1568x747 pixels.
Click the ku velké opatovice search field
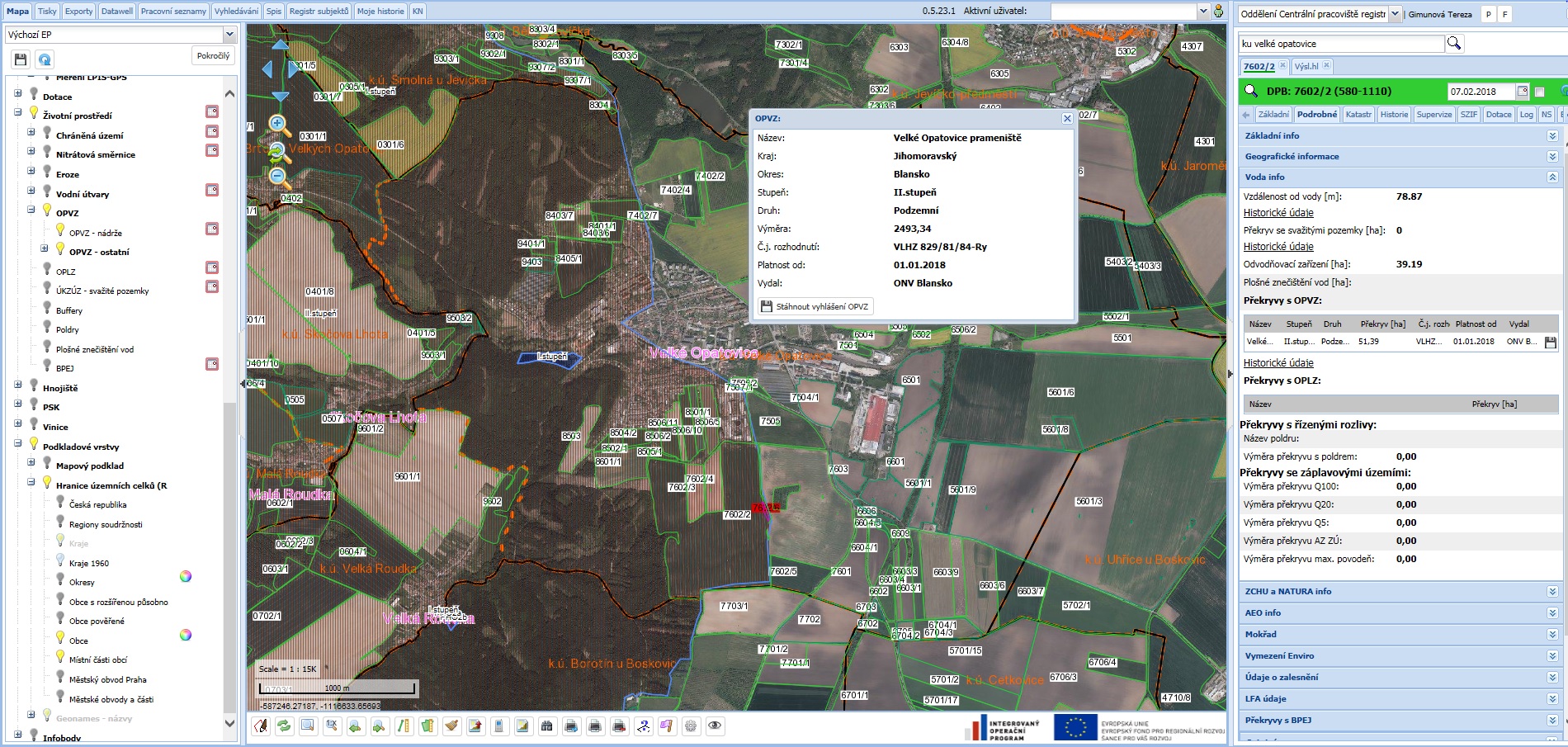(1341, 44)
